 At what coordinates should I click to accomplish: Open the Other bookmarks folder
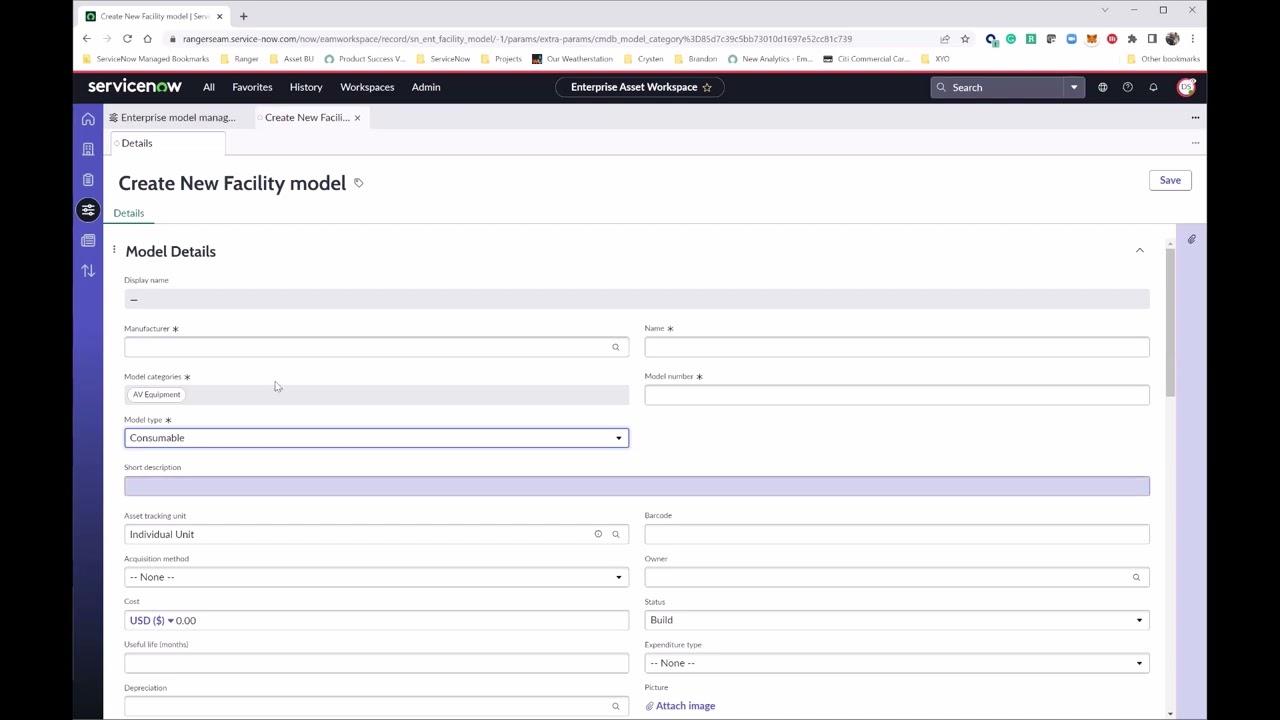pyautogui.click(x=1163, y=59)
